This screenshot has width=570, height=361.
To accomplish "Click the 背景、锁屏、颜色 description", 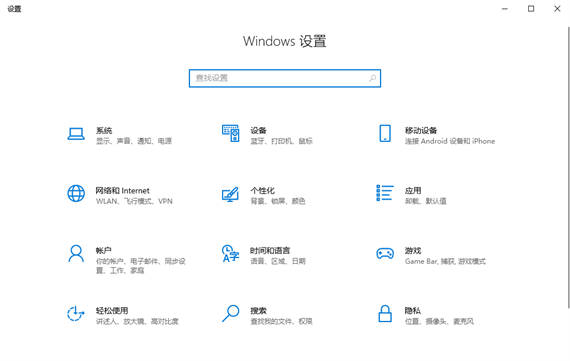I will pos(278,201).
